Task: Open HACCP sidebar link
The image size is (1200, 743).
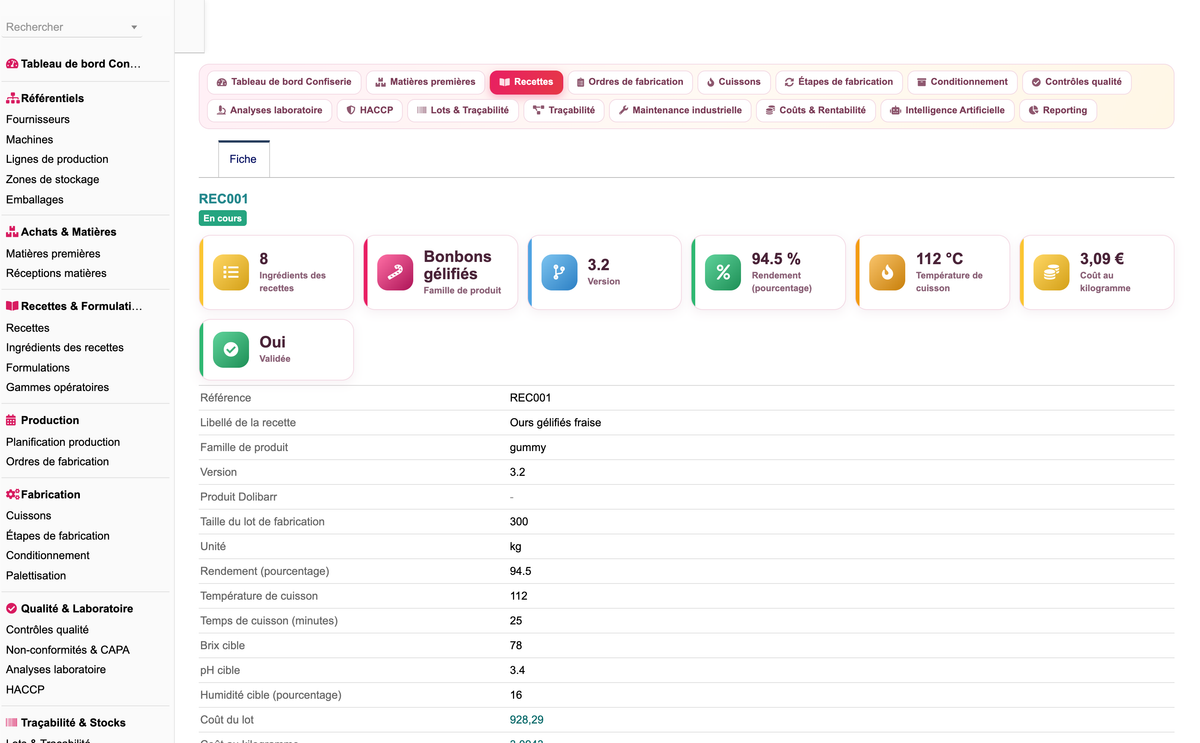Action: (25, 690)
